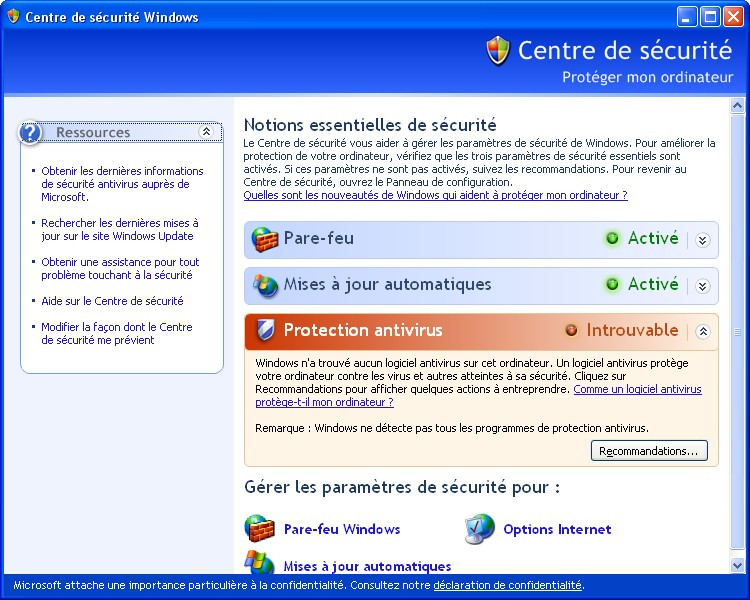Expand the Mises à jour automatiques section chevron
The image size is (750, 600).
(x=702, y=286)
